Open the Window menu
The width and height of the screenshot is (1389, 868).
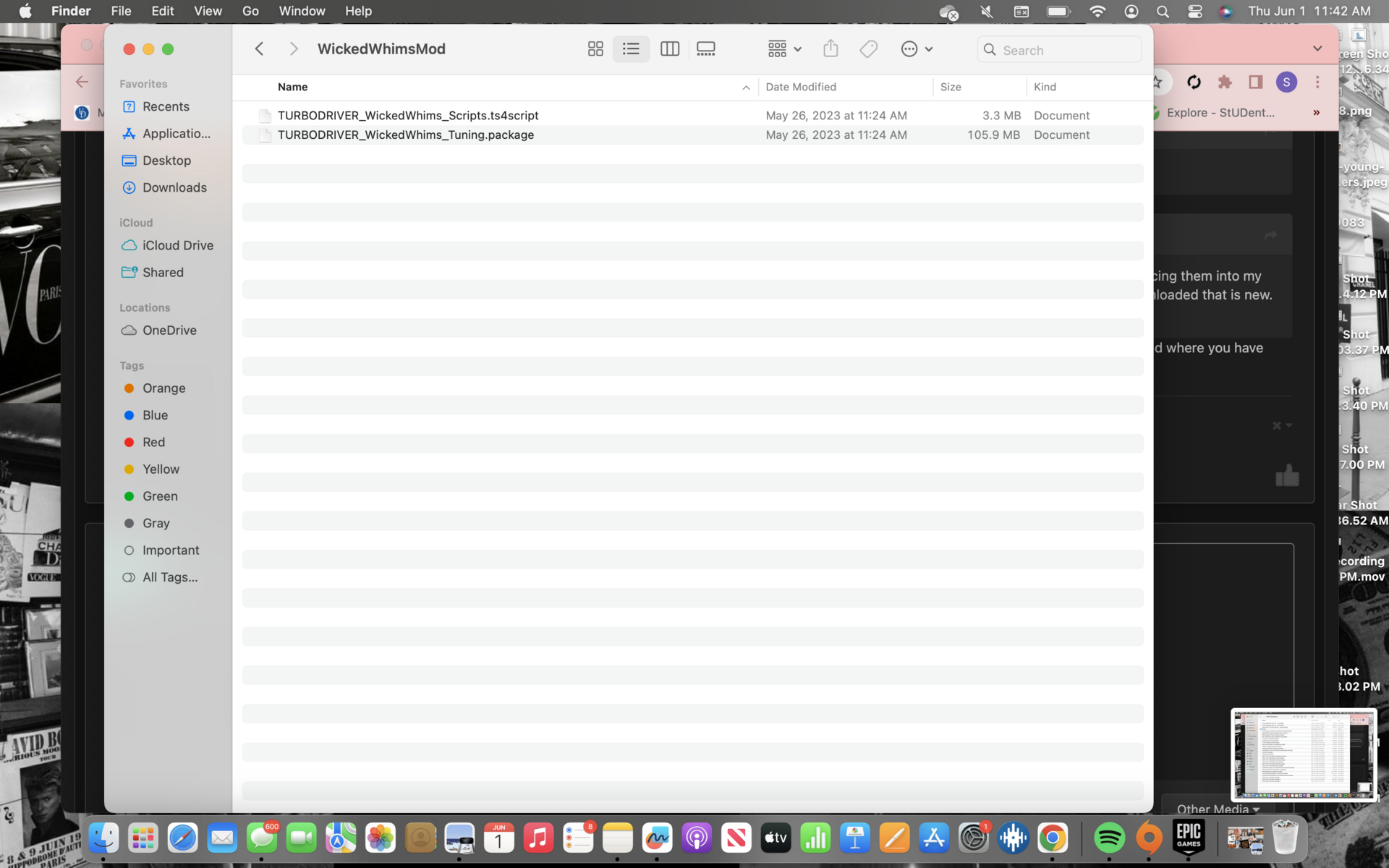(302, 11)
